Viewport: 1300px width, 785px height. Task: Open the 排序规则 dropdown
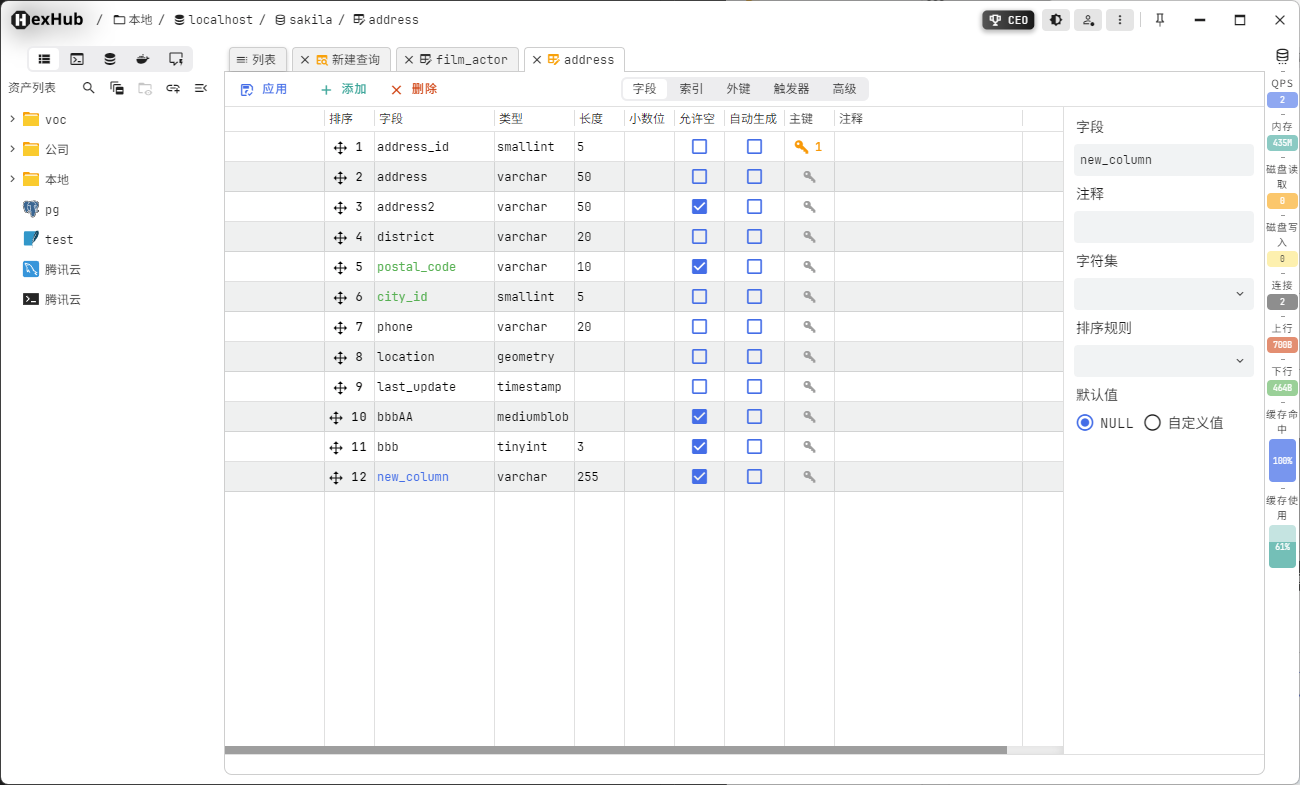tap(1163, 360)
